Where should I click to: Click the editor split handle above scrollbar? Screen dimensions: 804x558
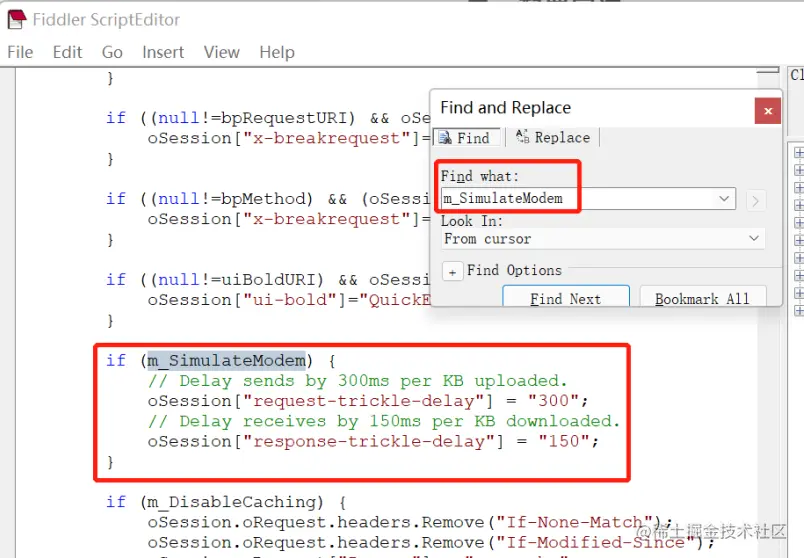point(768,72)
